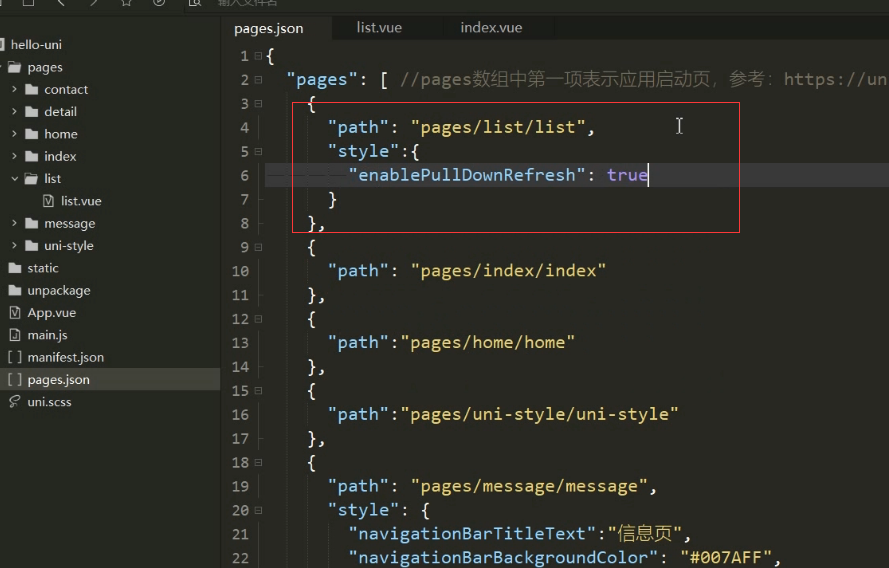Select the static folder label
889x568 pixels.
[43, 268]
